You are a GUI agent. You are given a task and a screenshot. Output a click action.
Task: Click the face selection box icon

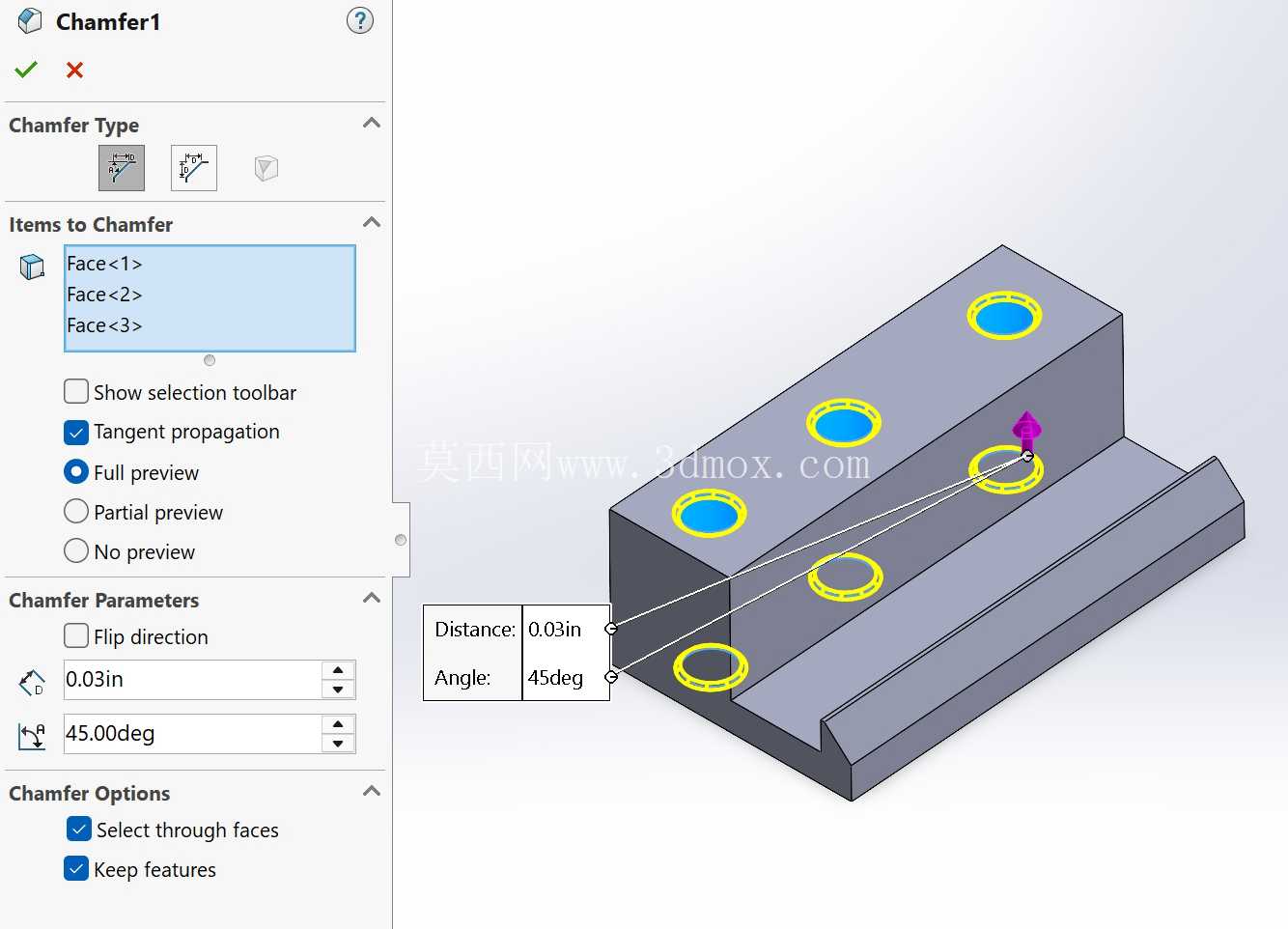click(32, 267)
